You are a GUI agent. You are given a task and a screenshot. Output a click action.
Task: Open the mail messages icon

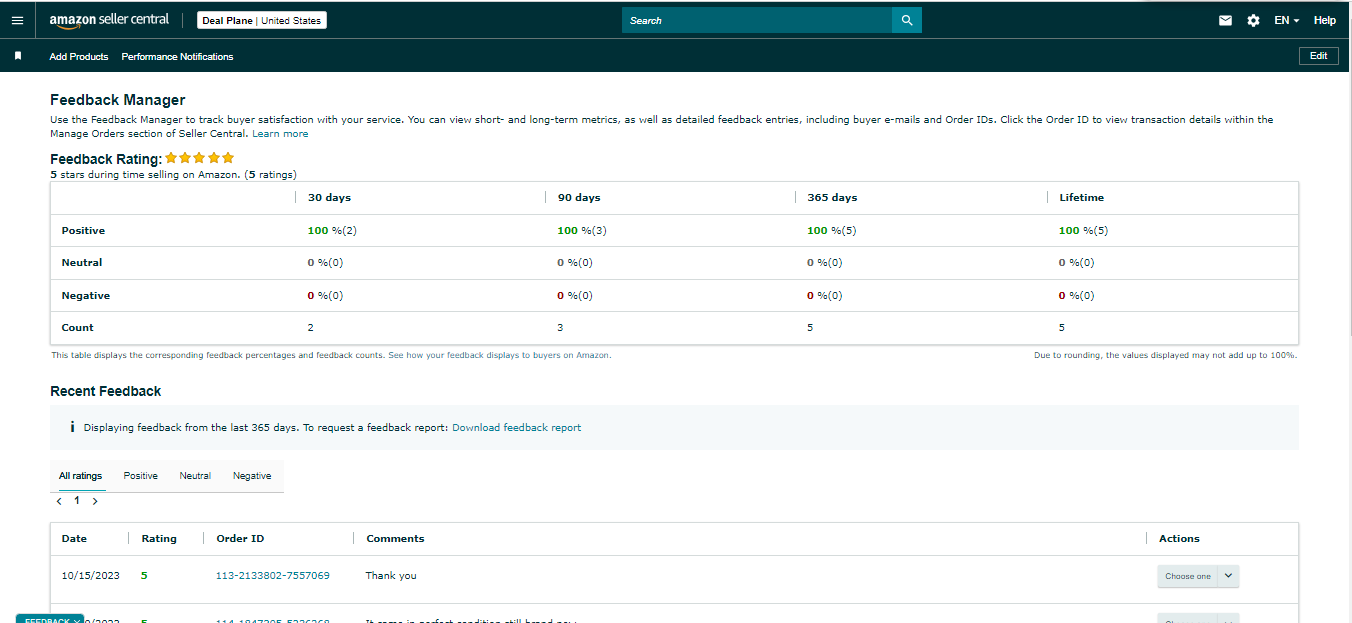(1225, 20)
